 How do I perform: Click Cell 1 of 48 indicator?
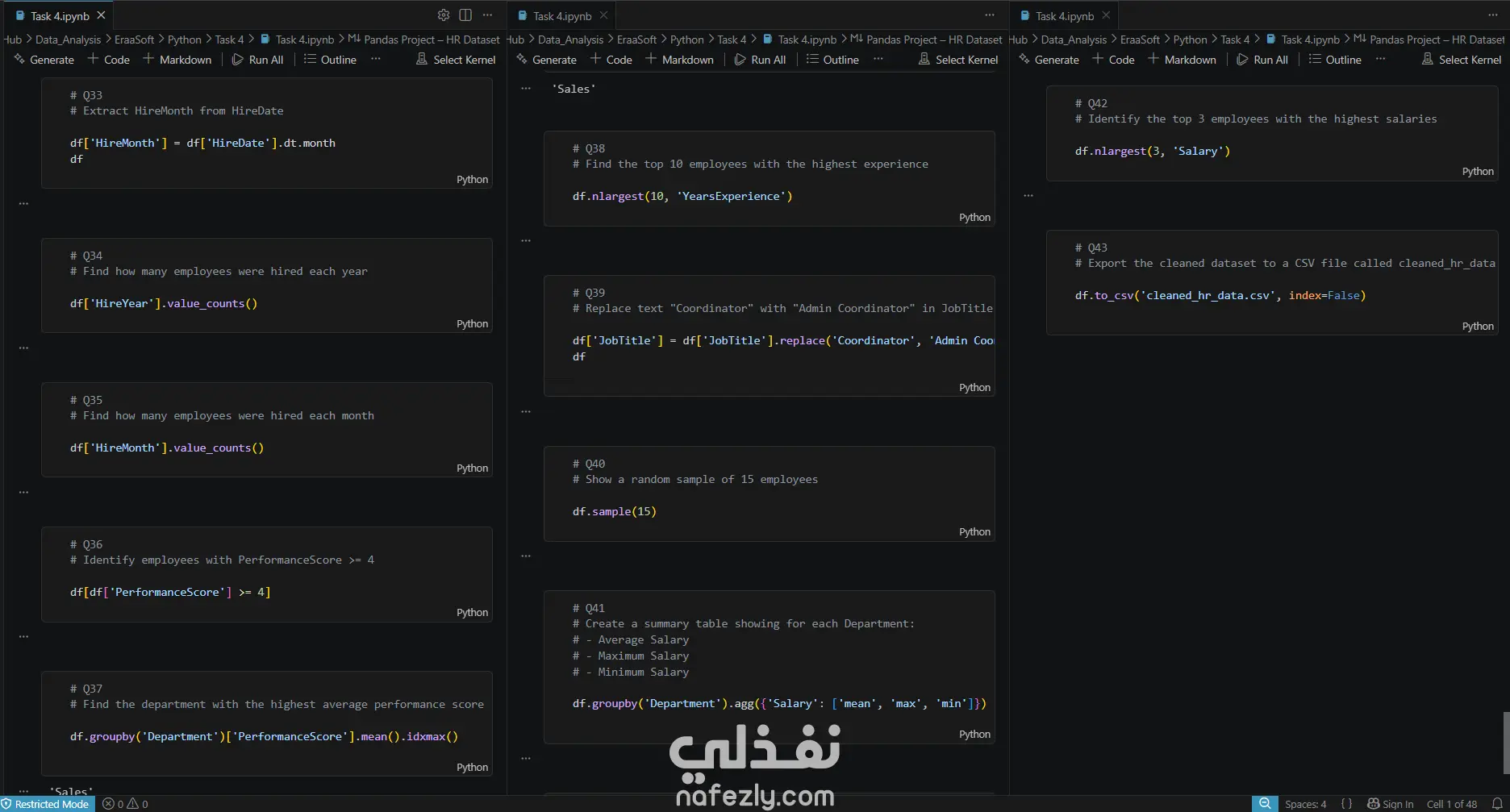1452,804
